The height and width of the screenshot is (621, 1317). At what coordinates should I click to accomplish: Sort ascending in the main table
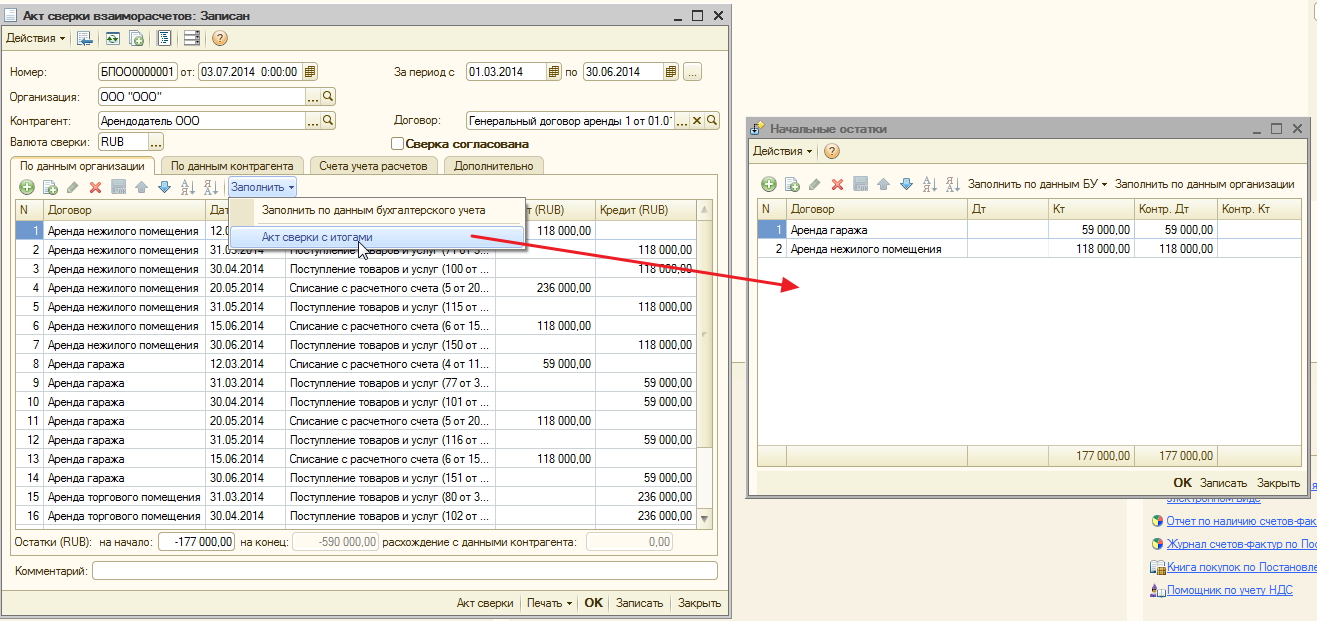tap(188, 187)
